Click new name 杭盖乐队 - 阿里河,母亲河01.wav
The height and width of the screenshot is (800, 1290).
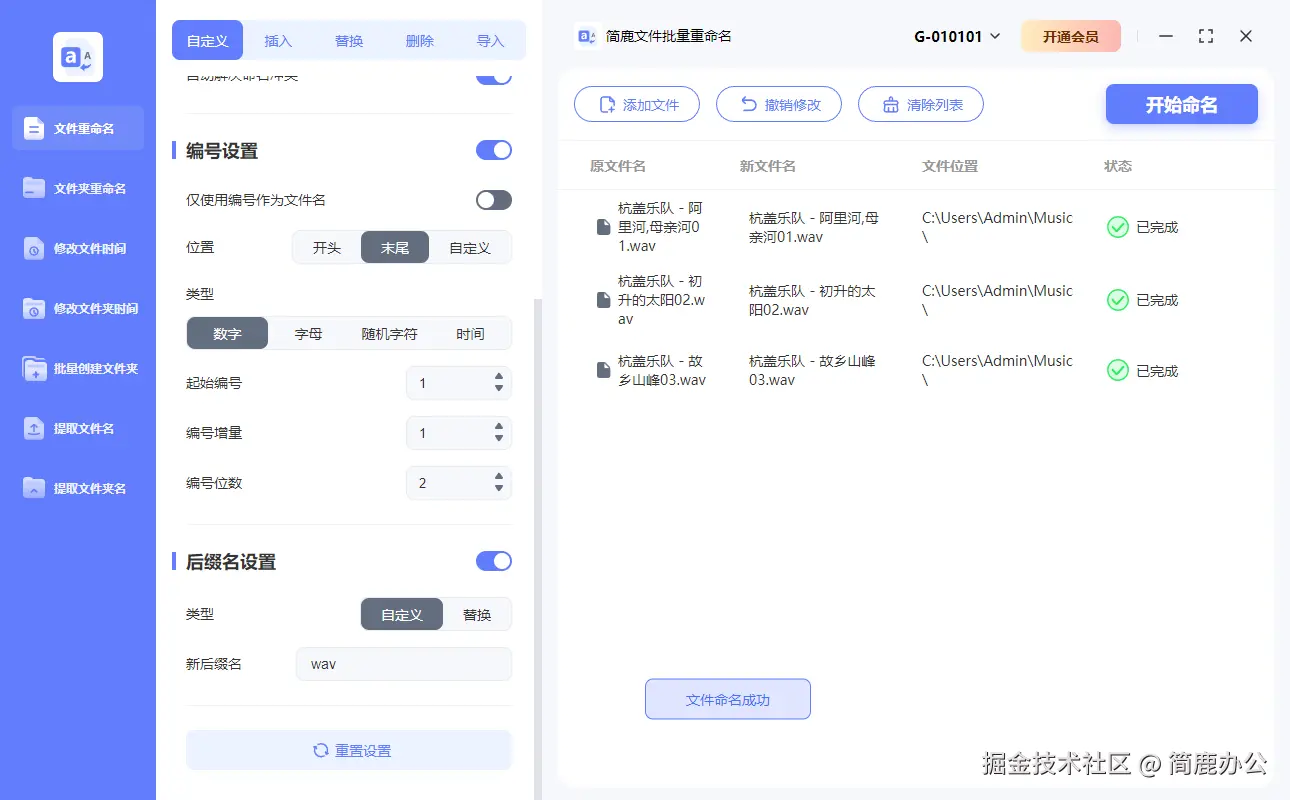pyautogui.click(x=814, y=227)
